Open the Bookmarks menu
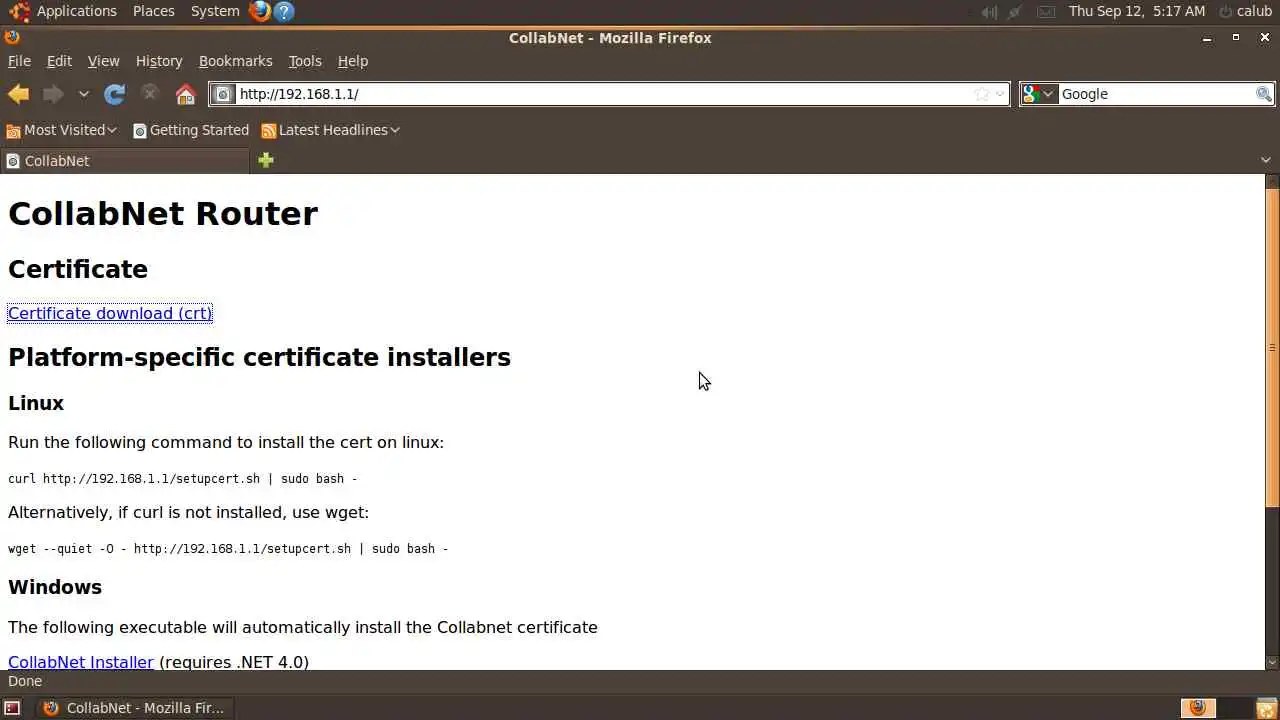1280x720 pixels. 235,61
